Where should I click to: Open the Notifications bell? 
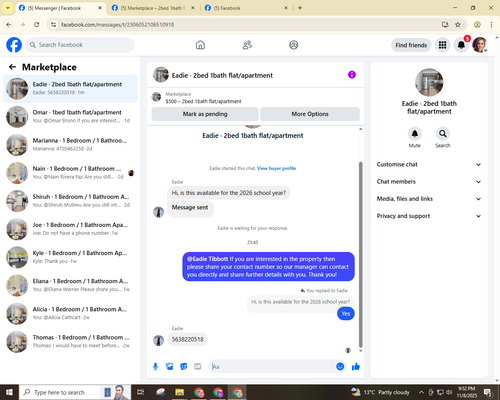point(461,45)
